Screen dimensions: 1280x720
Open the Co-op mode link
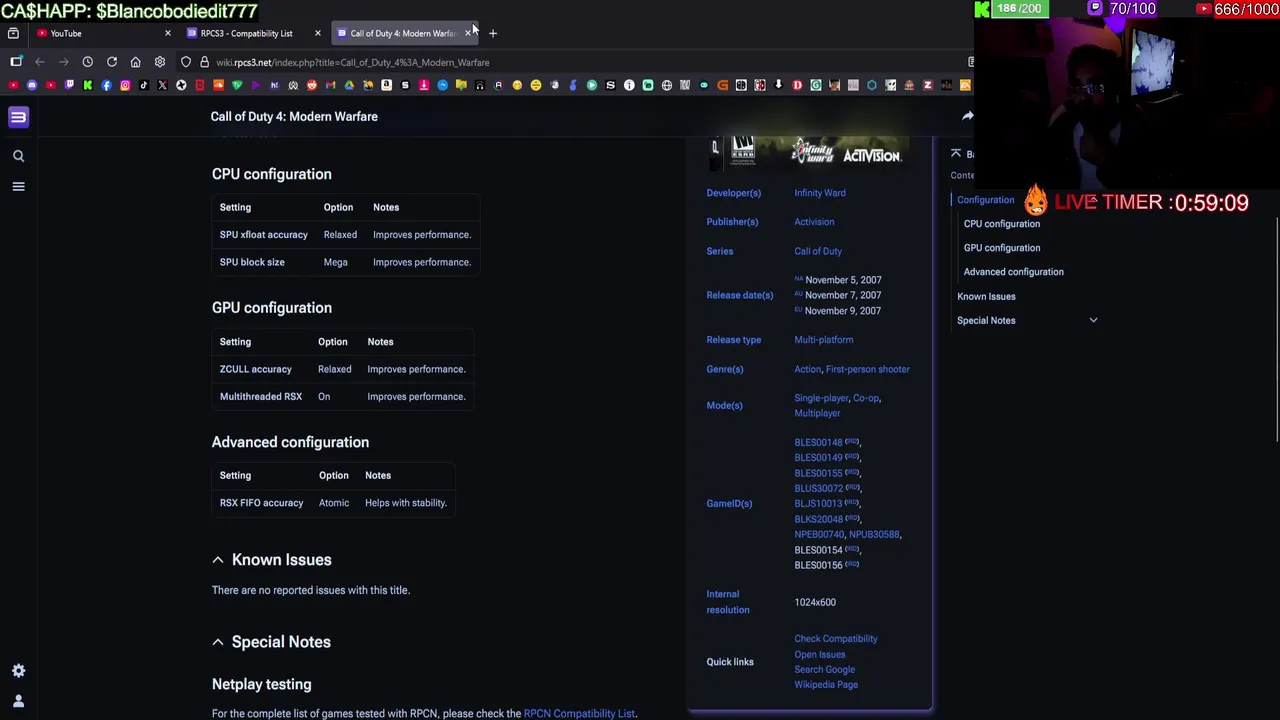point(866,398)
